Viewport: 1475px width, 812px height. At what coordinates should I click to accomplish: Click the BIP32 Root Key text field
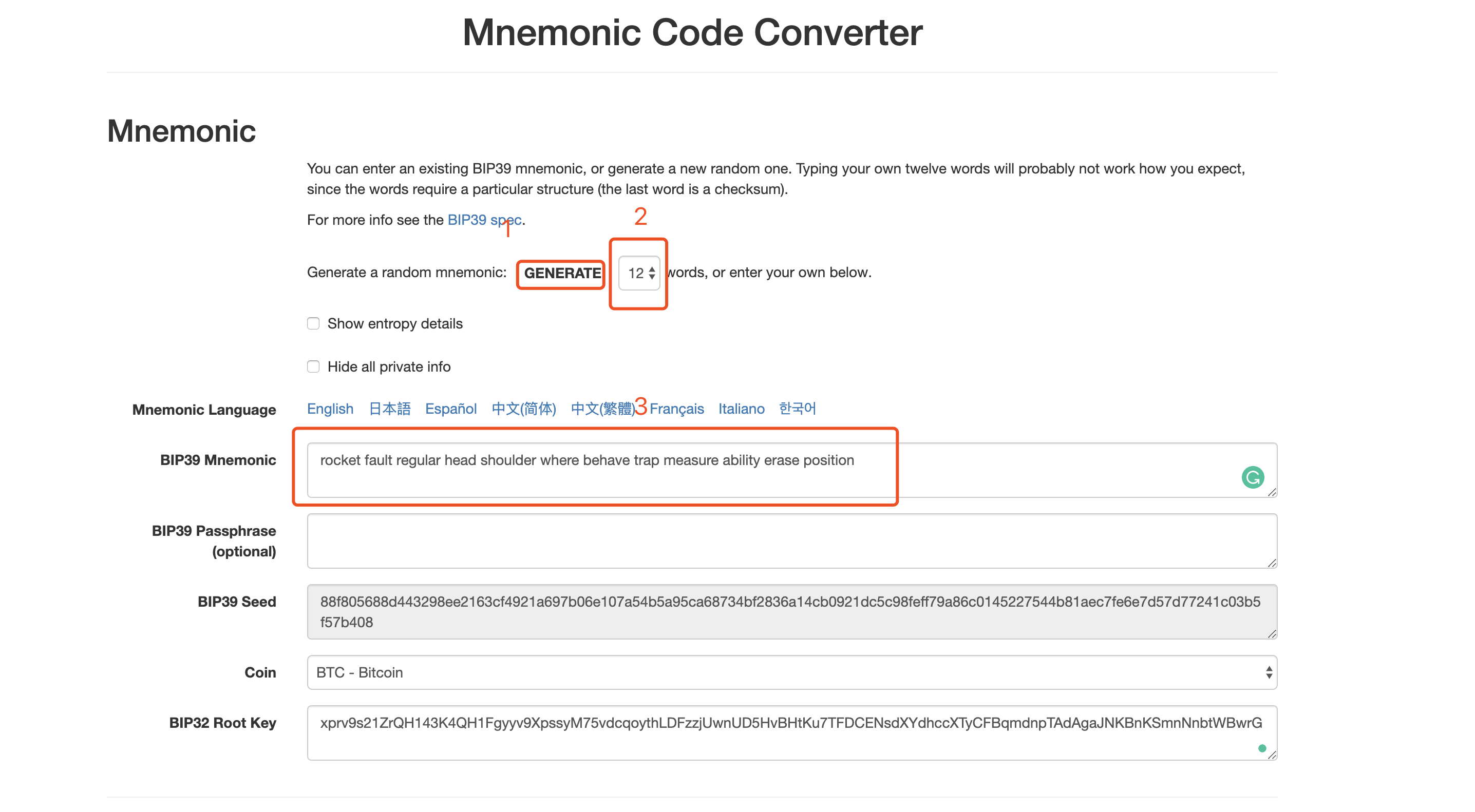792,733
